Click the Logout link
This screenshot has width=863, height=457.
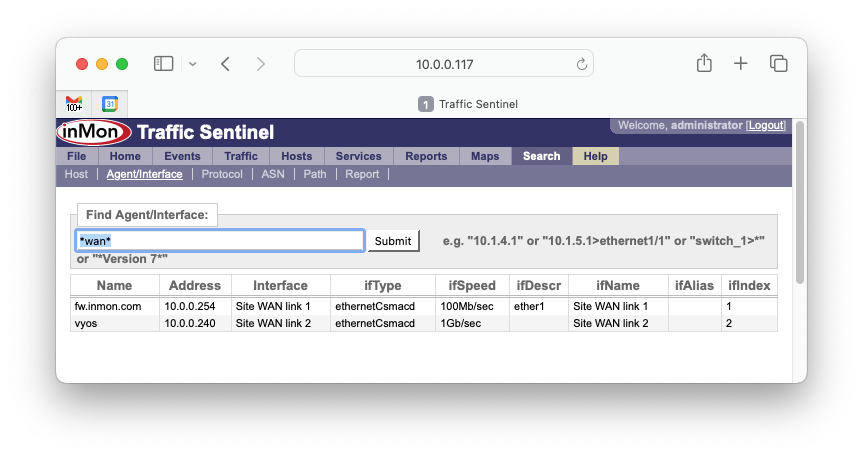pyautogui.click(x=766, y=126)
